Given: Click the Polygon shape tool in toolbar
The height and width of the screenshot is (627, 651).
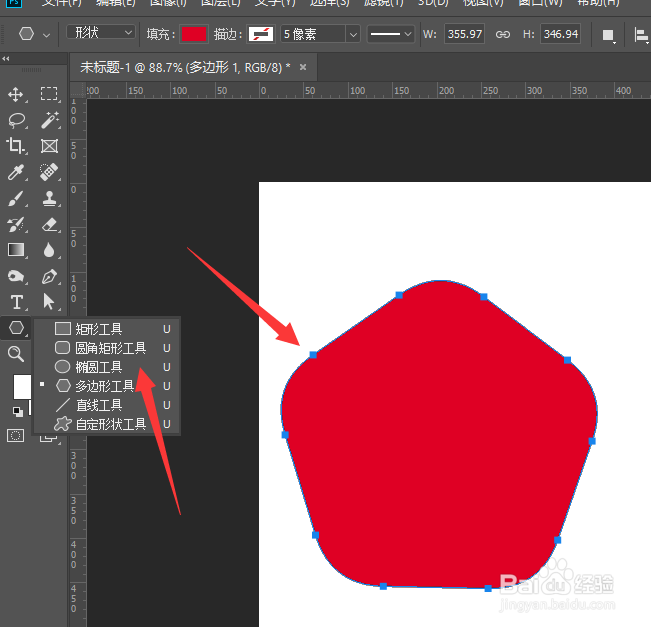Looking at the screenshot, I should pos(16,328).
